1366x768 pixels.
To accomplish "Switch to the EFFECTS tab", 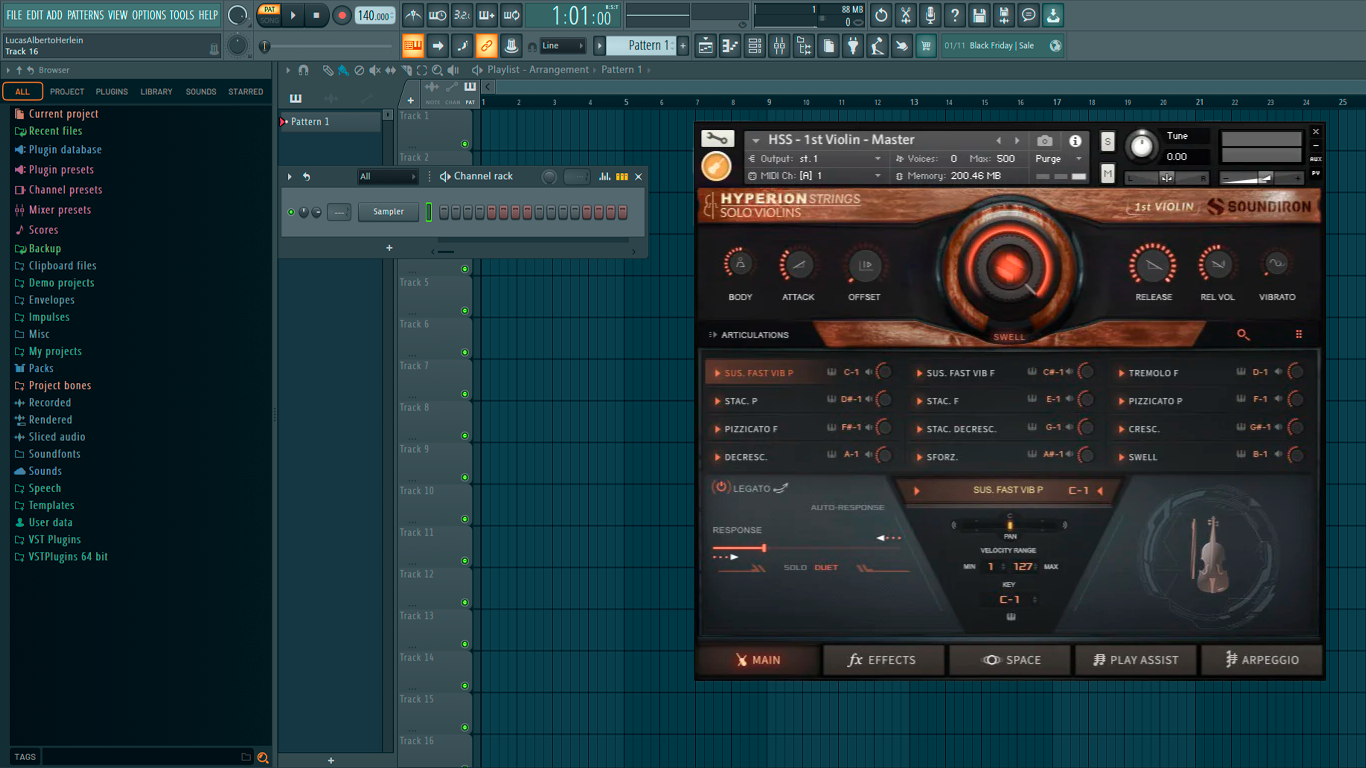I will click(x=882, y=660).
